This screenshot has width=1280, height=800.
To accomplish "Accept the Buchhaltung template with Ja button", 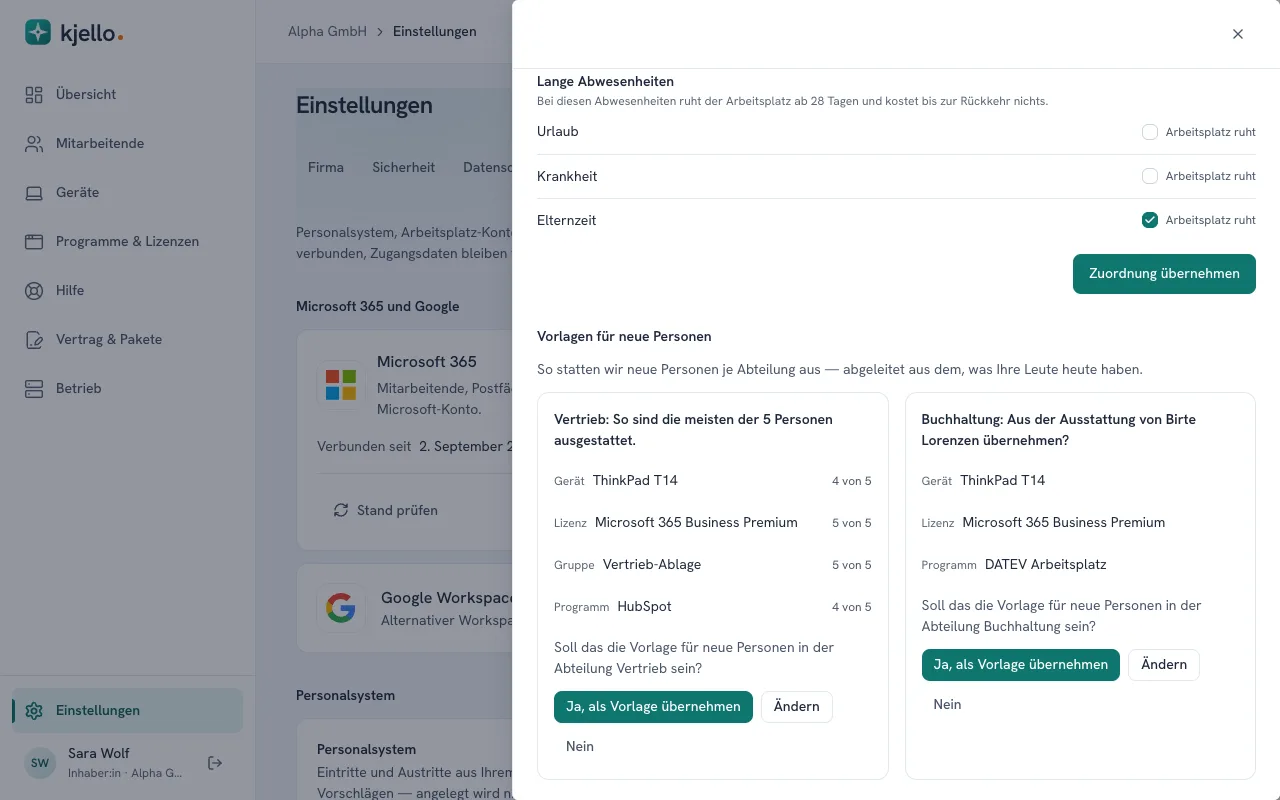I will 1021,664.
